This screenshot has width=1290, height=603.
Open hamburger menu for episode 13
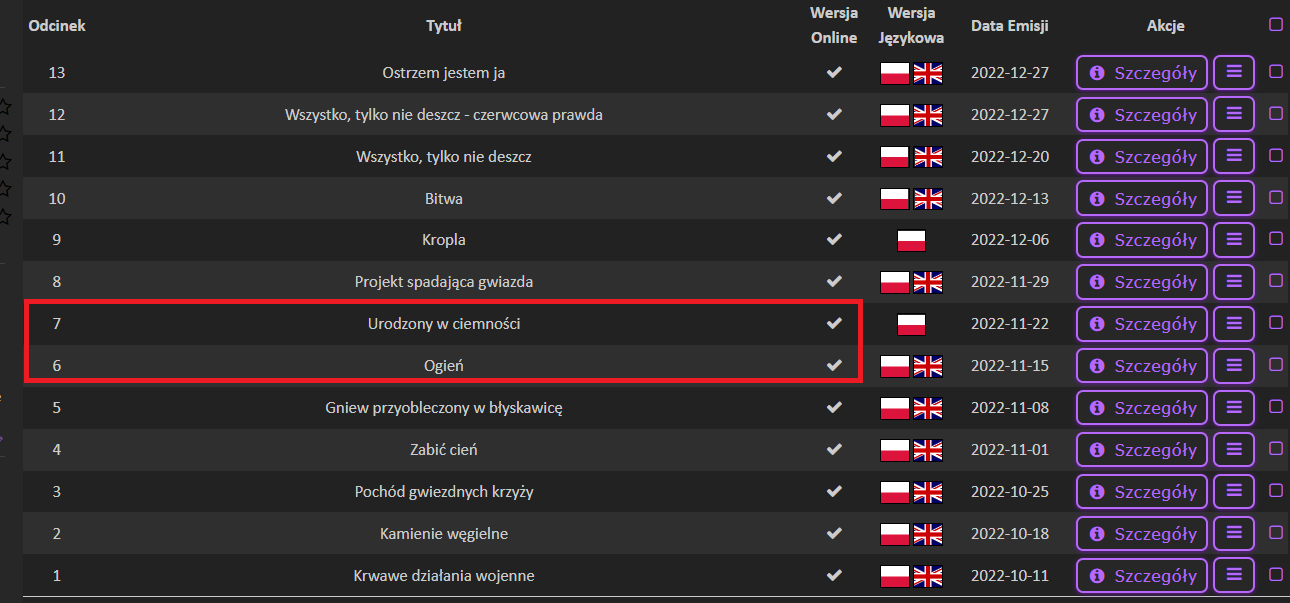[1234, 72]
